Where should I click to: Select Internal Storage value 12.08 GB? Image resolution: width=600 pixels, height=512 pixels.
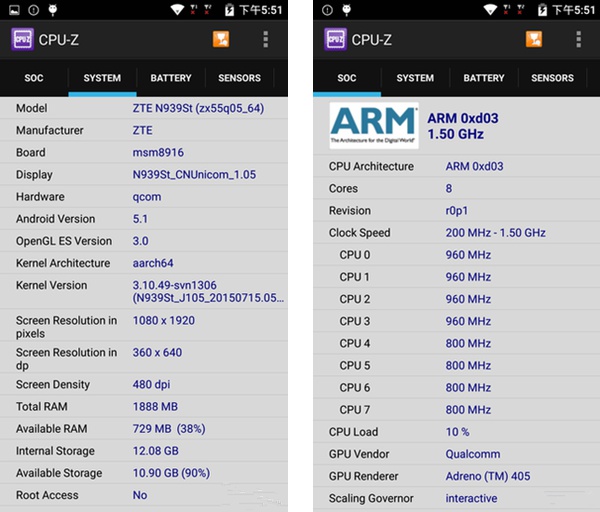coord(155,451)
